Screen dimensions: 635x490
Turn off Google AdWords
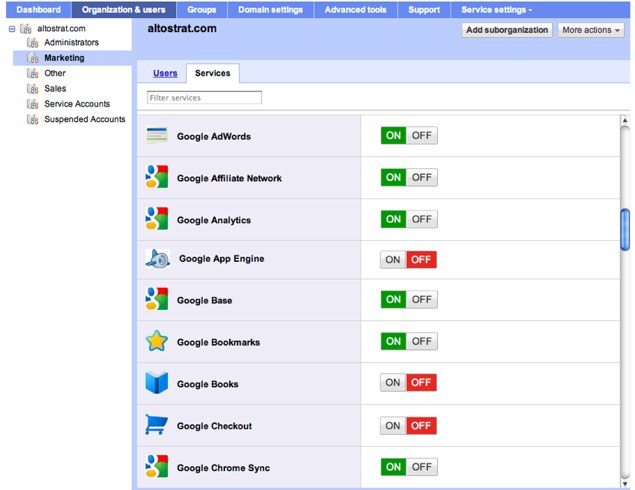[422, 135]
